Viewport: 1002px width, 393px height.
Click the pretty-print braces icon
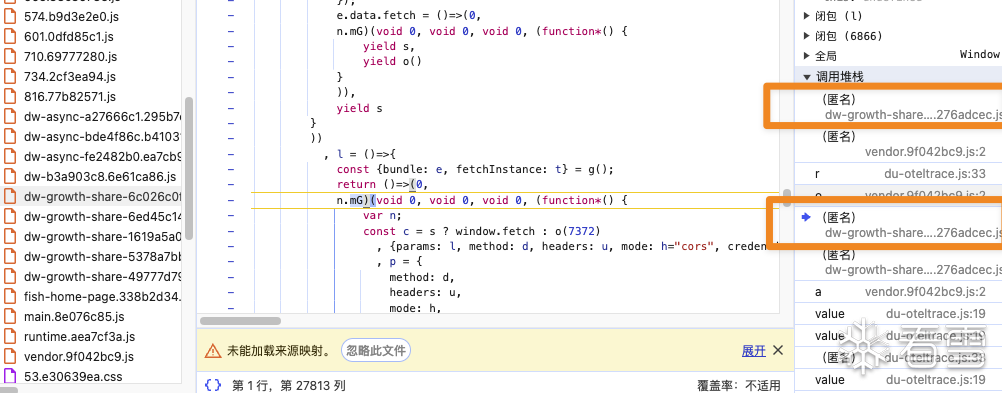pos(213,385)
